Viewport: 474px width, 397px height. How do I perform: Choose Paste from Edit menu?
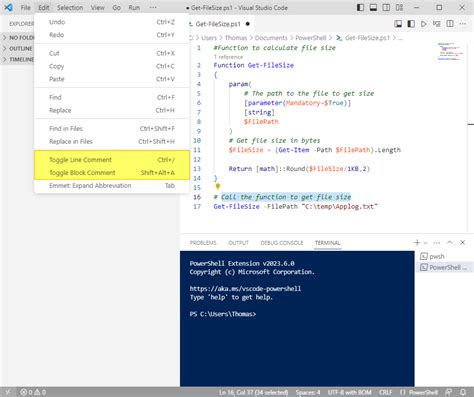pos(112,79)
